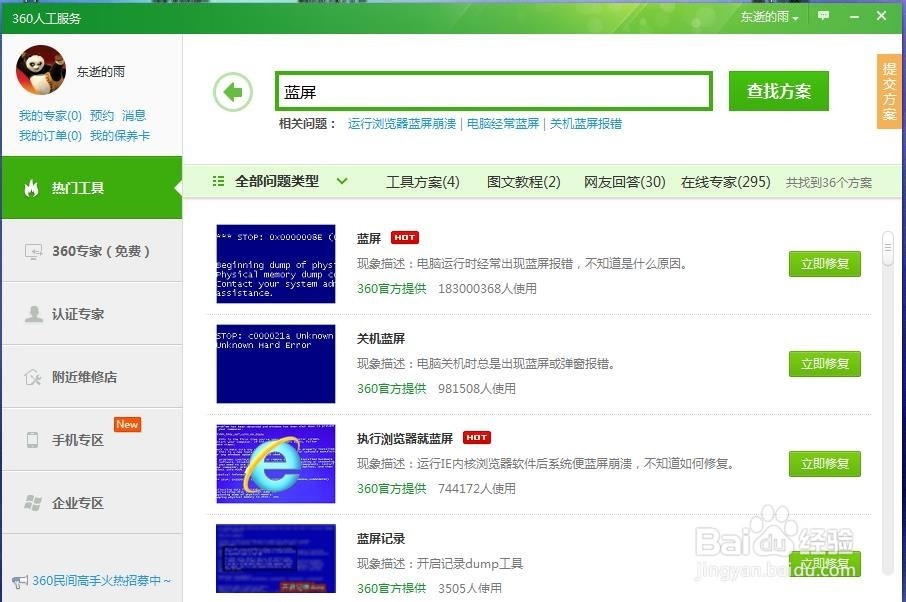Click the 蓝屏记录 result title
Viewport: 906px width, 602px height.
(381, 538)
